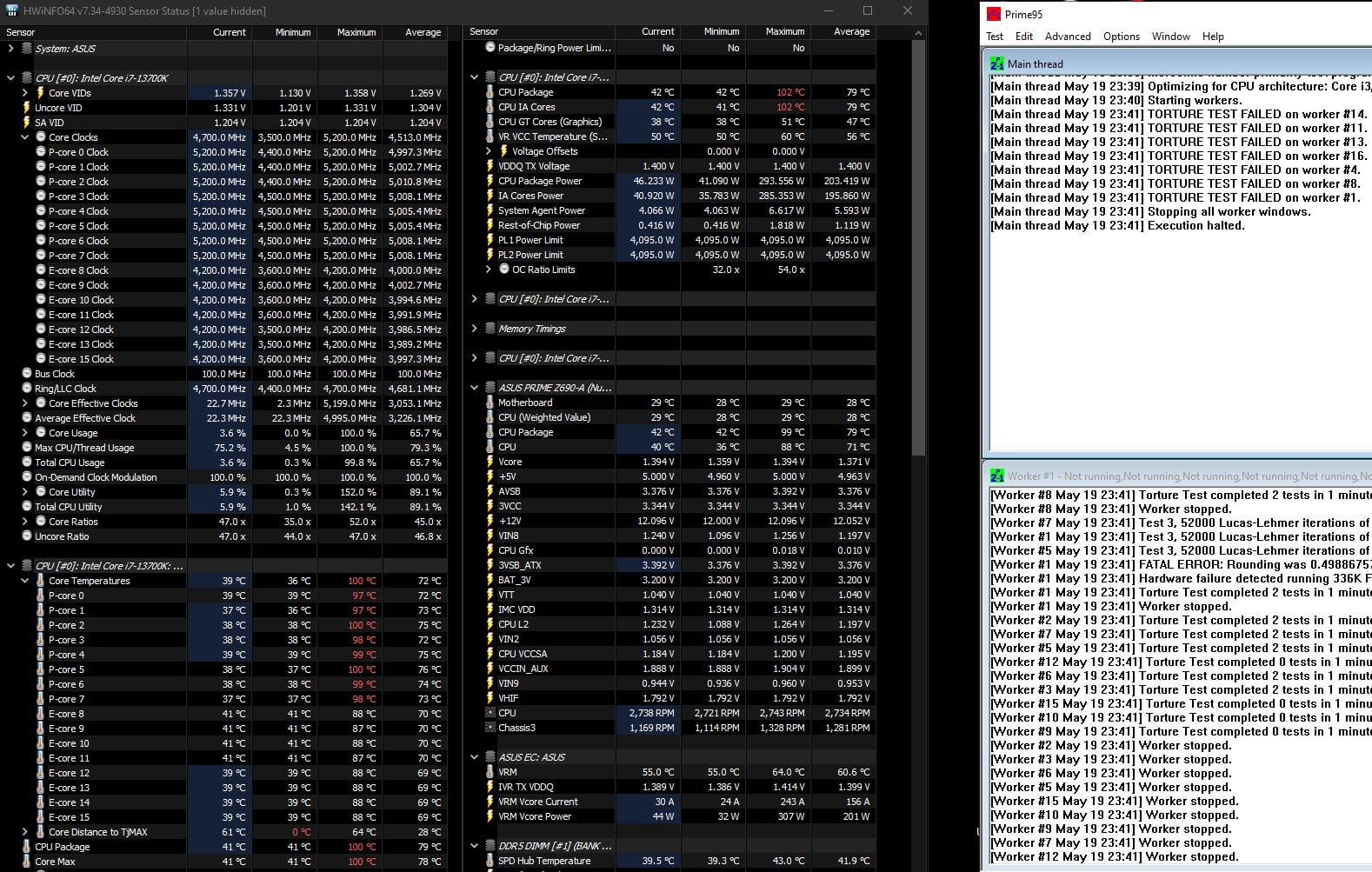Open the Help menu in Prime95
The image size is (1372, 872).
pos(1213,37)
